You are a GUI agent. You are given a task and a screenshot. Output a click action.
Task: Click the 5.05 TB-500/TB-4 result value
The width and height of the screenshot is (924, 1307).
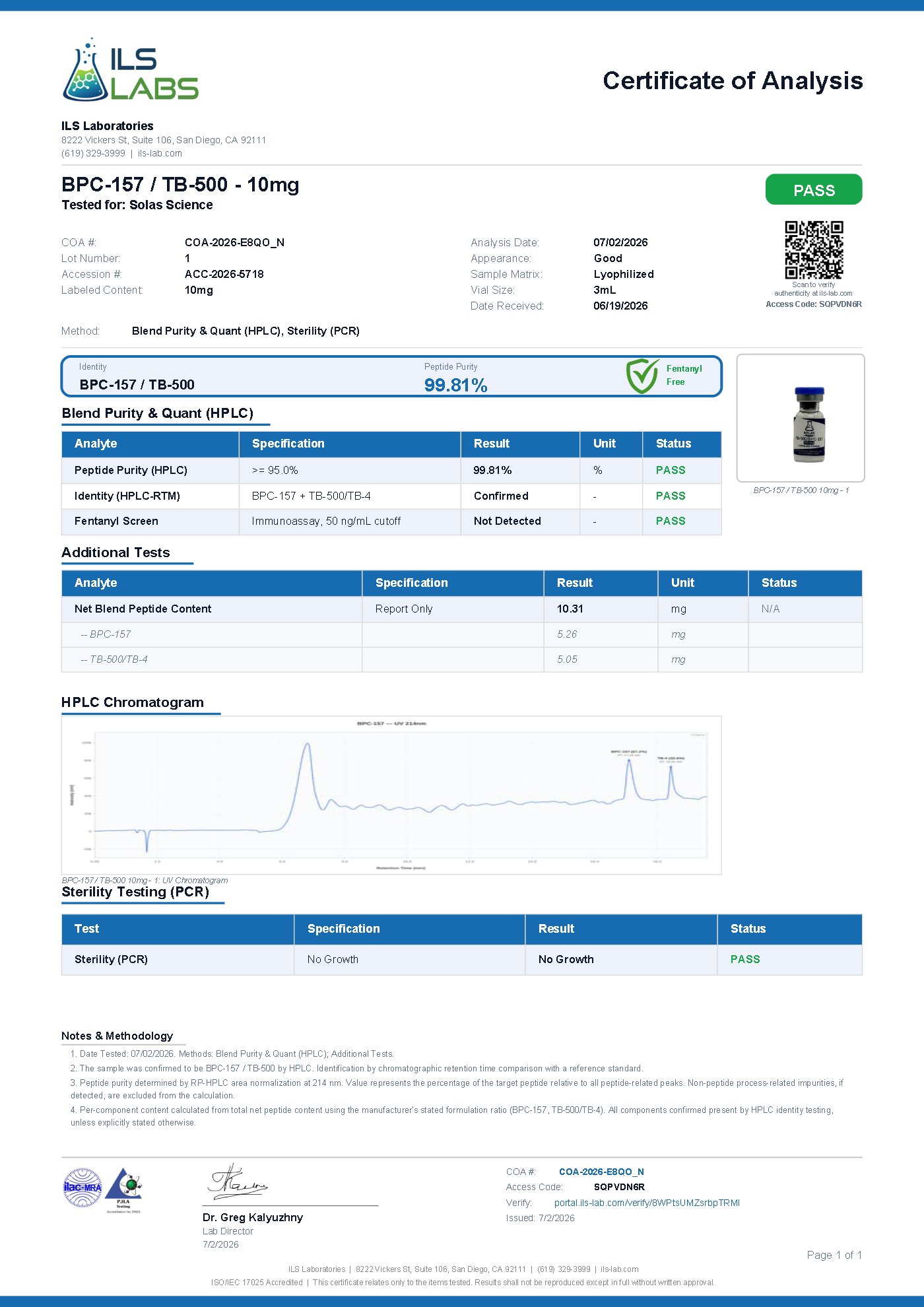coord(567,659)
